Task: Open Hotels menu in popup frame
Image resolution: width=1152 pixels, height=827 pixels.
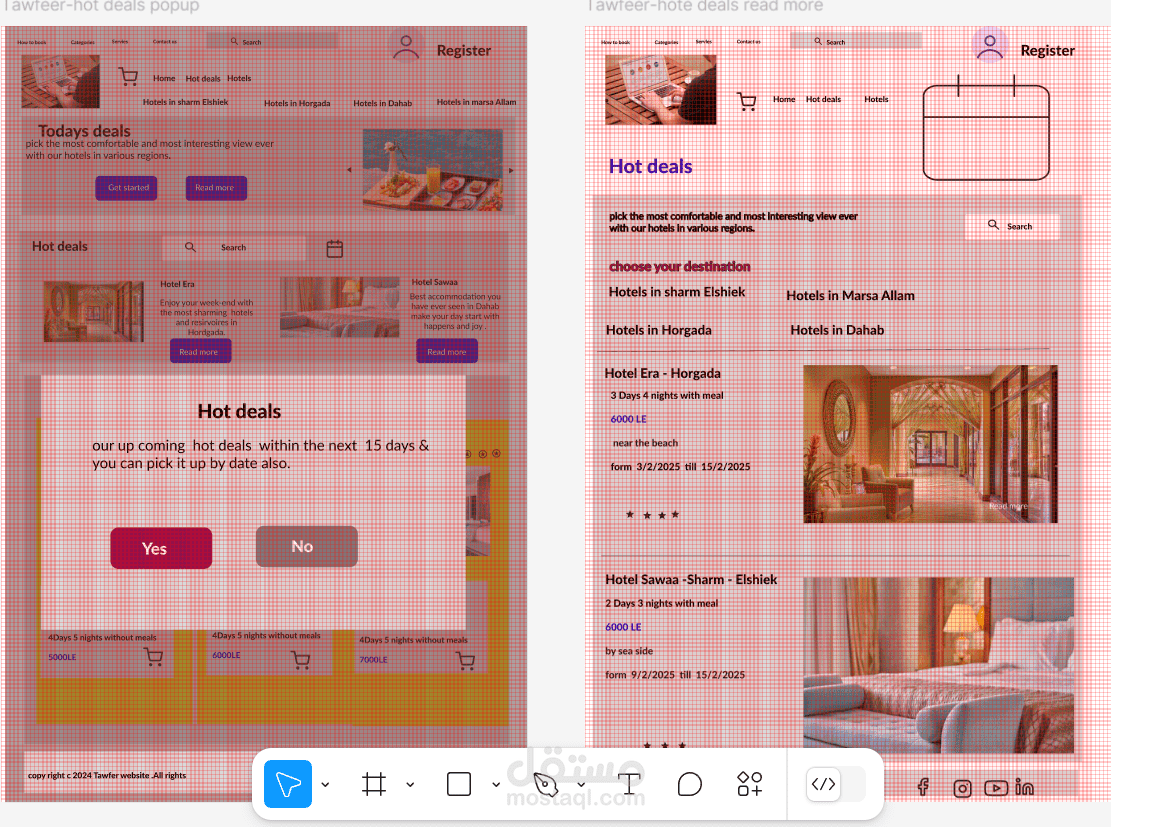Action: (239, 79)
